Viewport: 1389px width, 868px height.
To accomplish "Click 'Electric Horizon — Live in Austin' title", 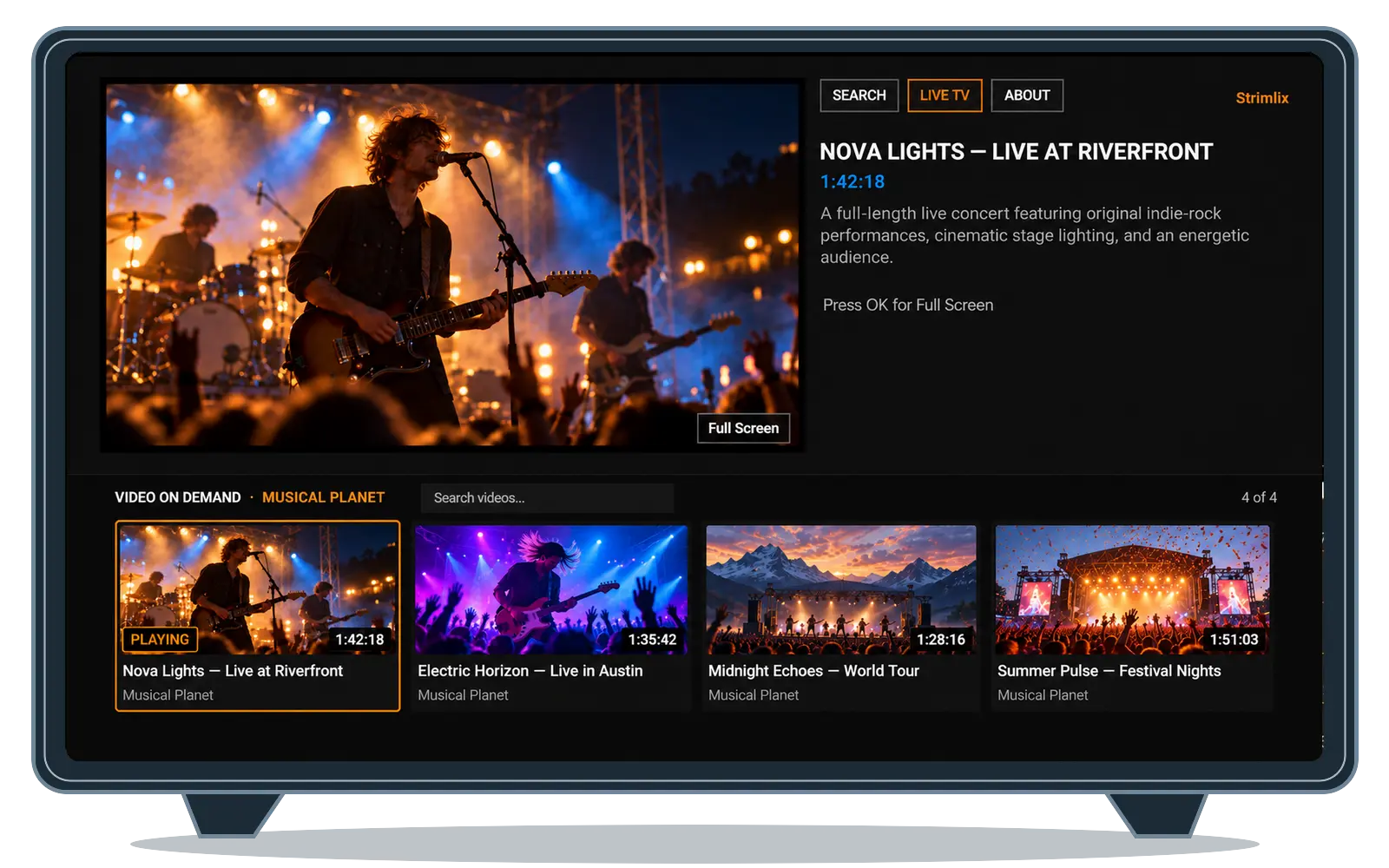I will click(x=530, y=671).
